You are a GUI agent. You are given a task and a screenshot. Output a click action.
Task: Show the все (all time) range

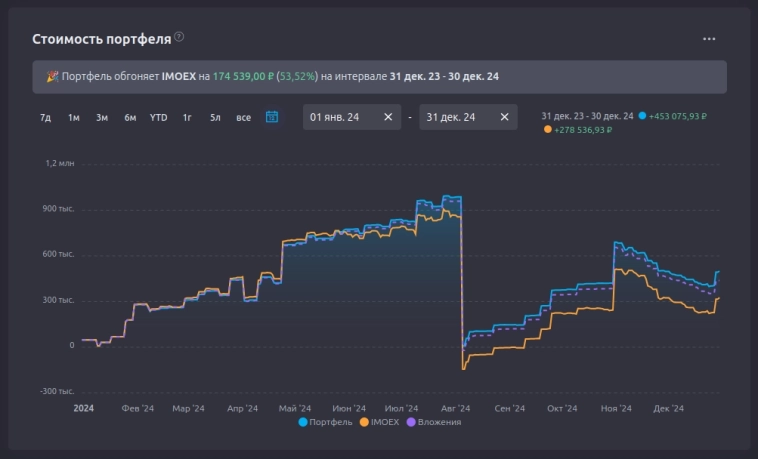243,117
